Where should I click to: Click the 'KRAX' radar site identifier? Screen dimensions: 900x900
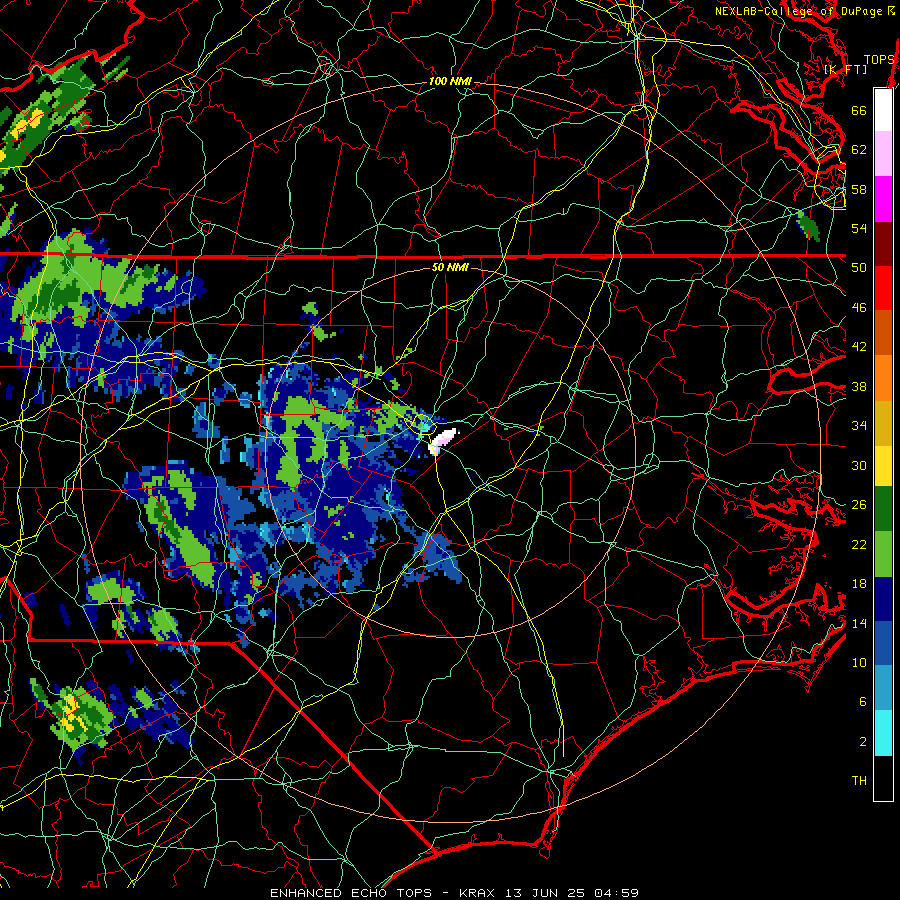pos(478,893)
